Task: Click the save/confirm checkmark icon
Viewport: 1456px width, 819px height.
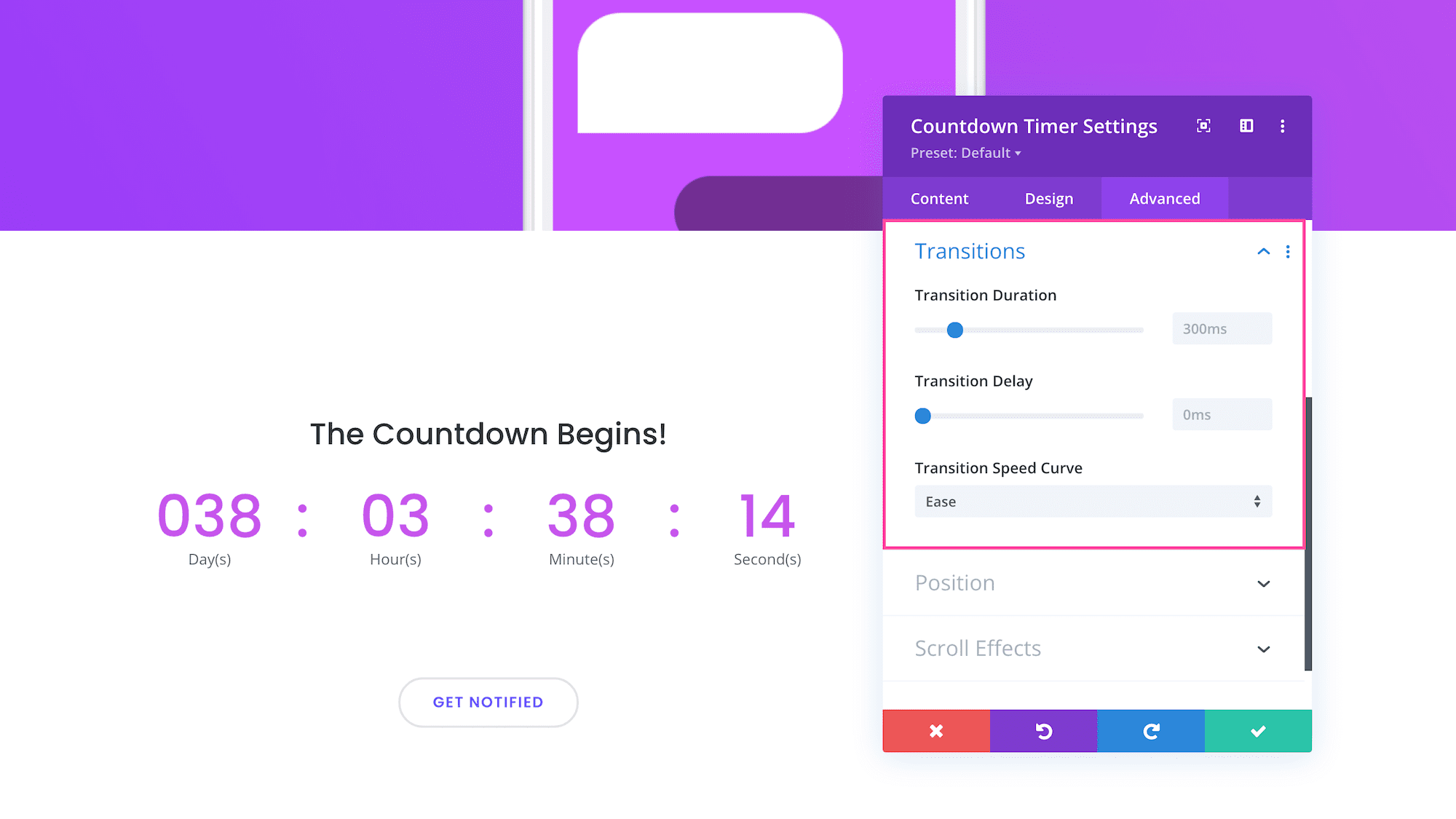Action: click(1258, 730)
